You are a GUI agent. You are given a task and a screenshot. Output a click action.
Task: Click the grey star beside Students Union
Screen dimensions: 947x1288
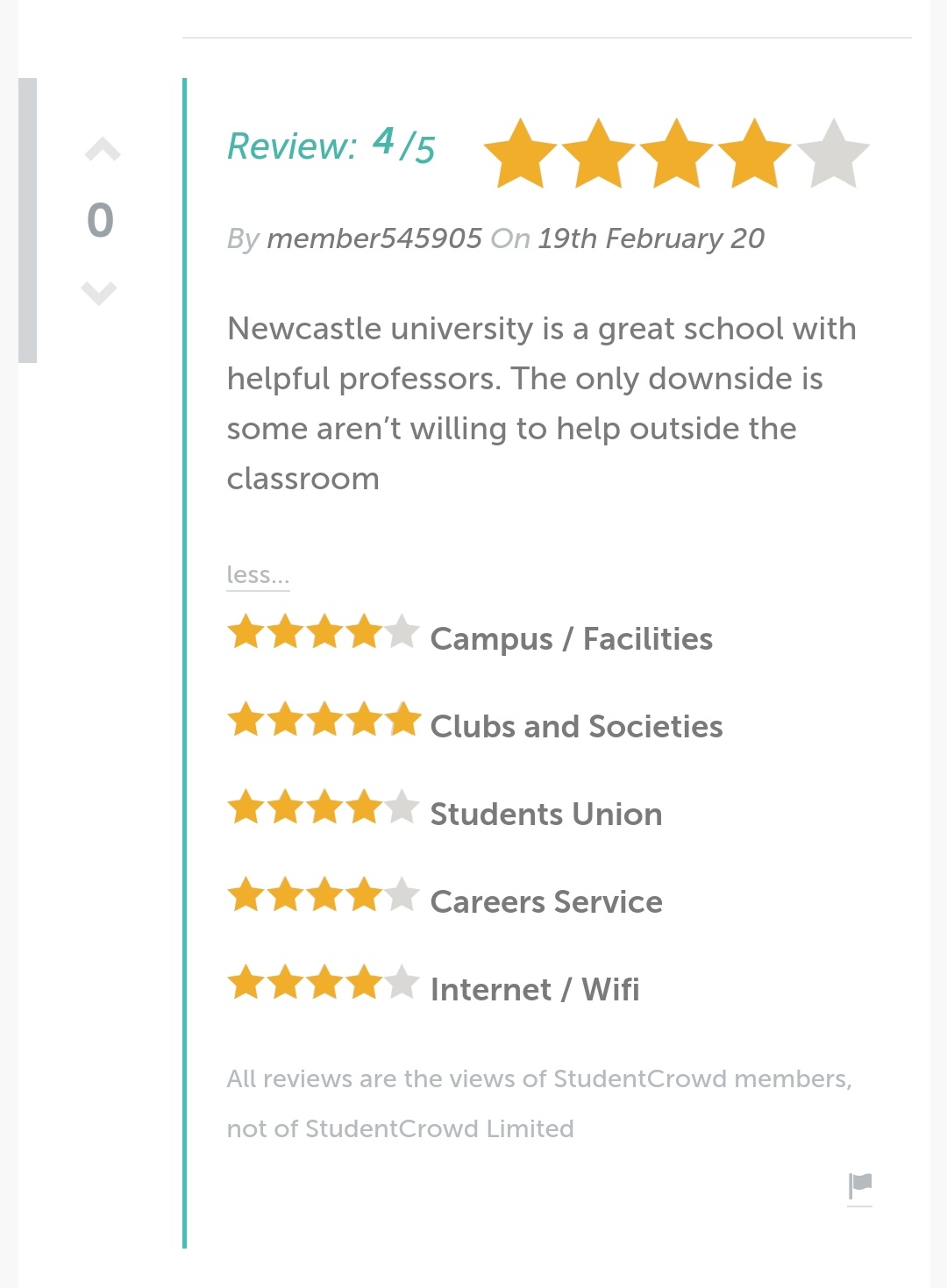402,807
